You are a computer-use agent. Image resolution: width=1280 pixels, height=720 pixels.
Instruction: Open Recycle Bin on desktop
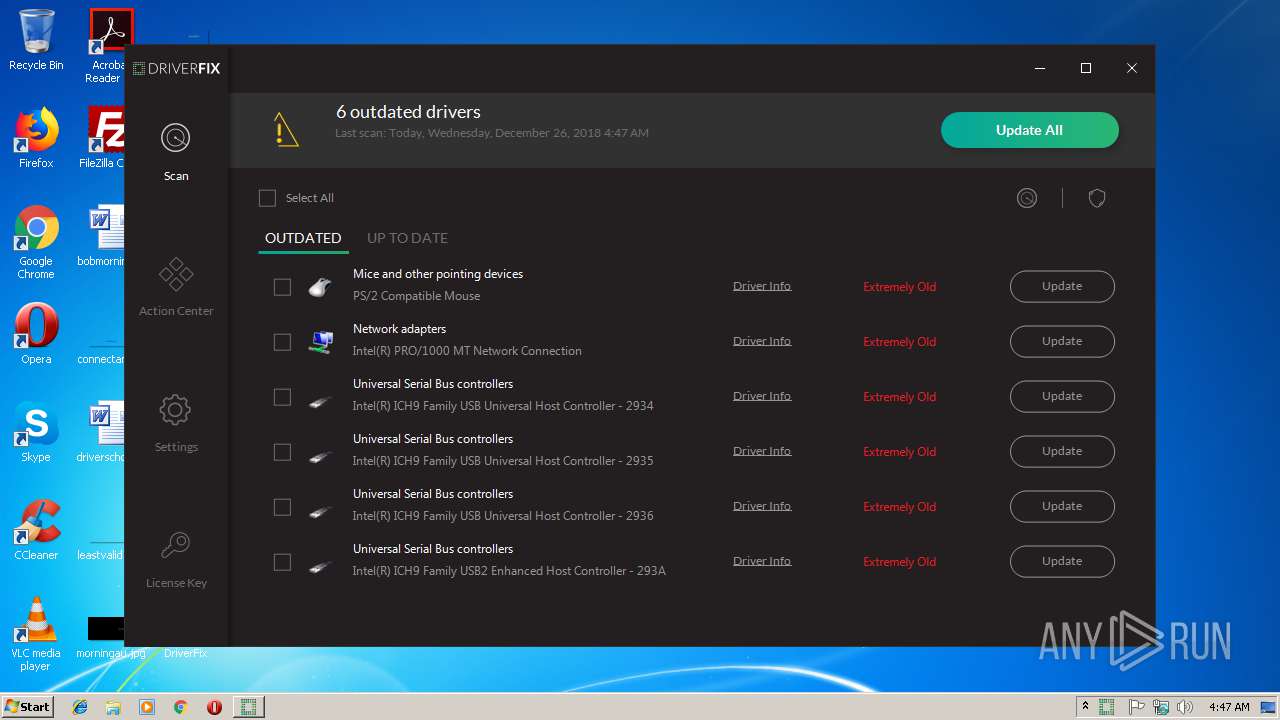coord(36,40)
